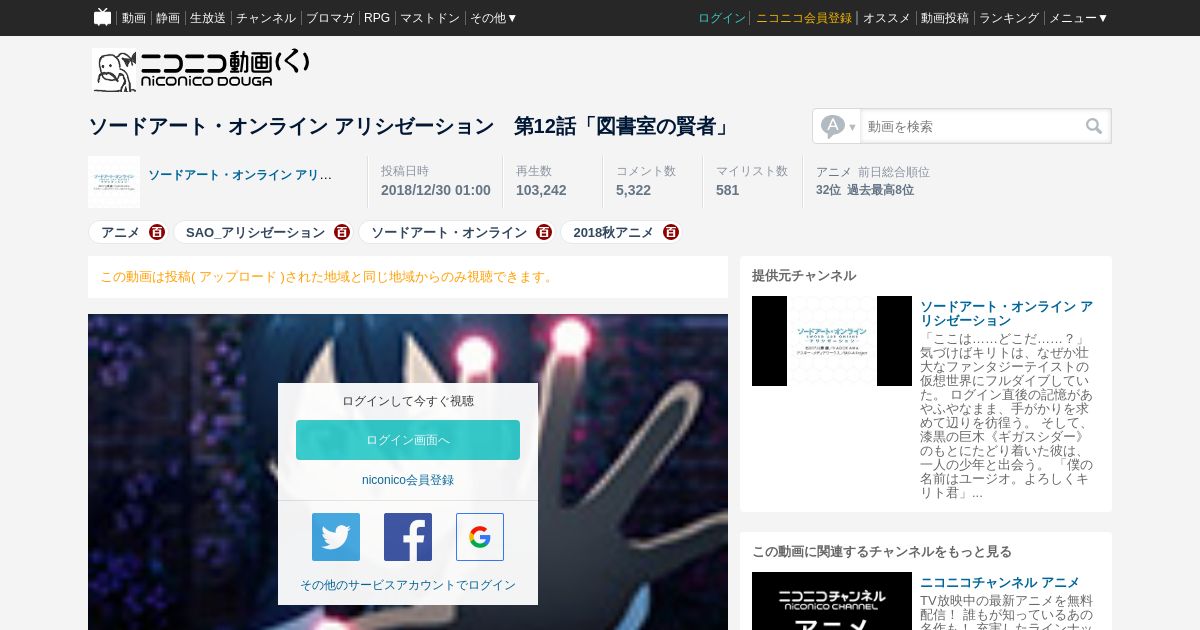The height and width of the screenshot is (630, 1200).
Task: Open sidebar channel link ソードアート・オンライン アリシゼーション
Action: 1006,313
